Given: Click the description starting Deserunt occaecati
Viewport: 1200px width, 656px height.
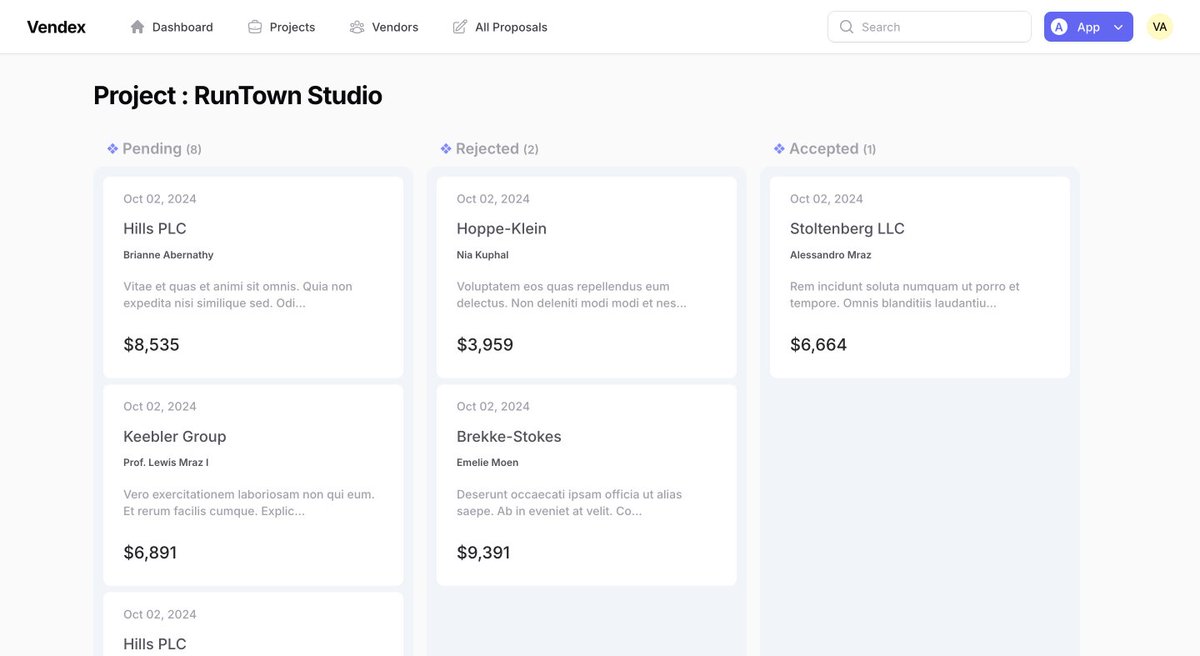Looking at the screenshot, I should click(x=570, y=503).
